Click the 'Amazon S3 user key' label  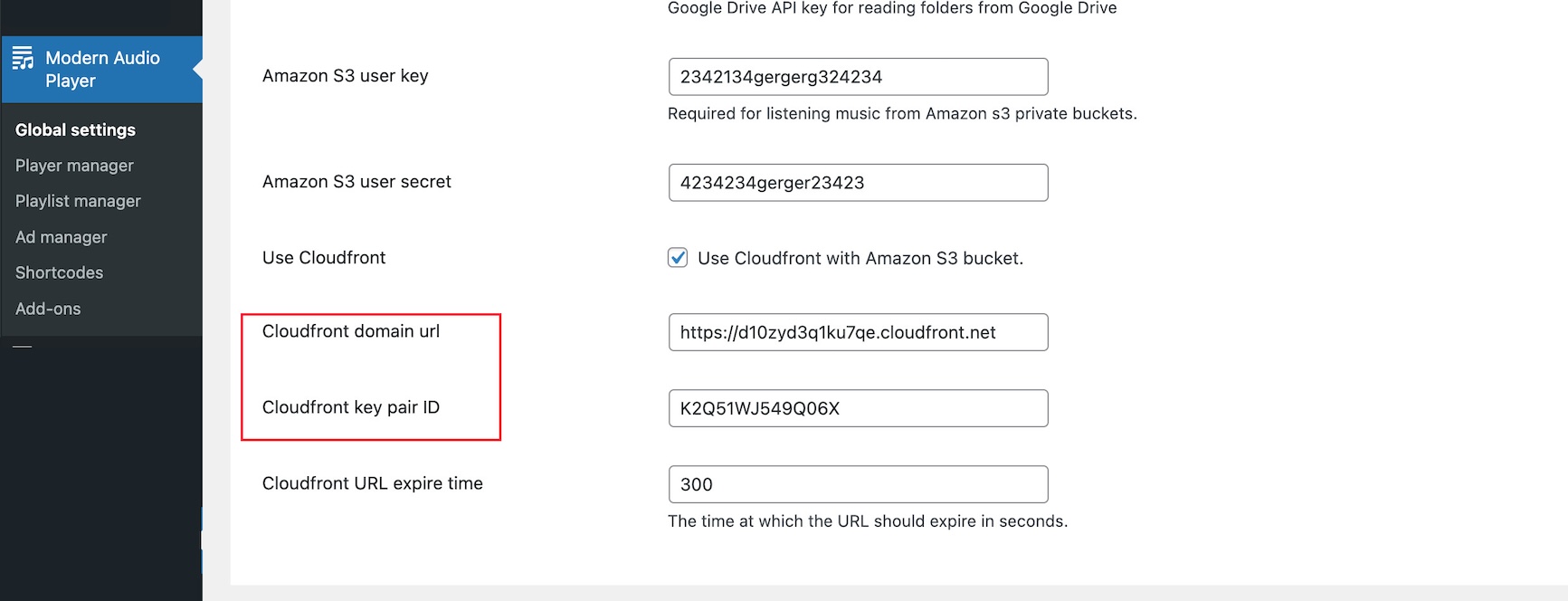(x=345, y=76)
